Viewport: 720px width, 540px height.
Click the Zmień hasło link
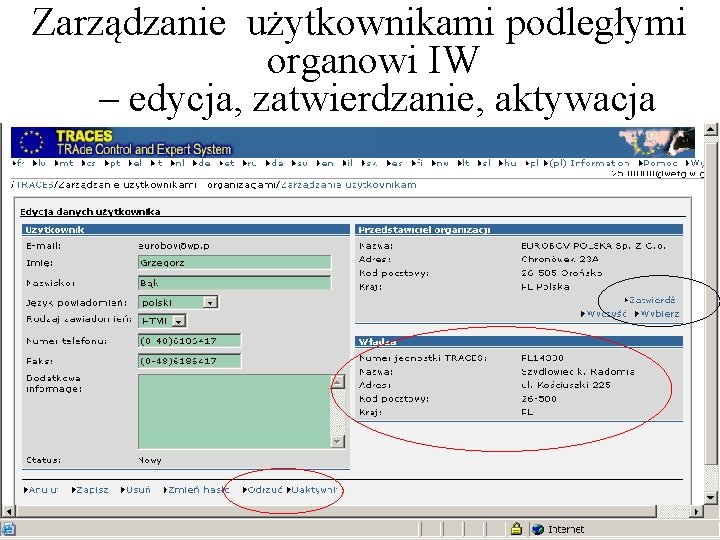click(196, 490)
